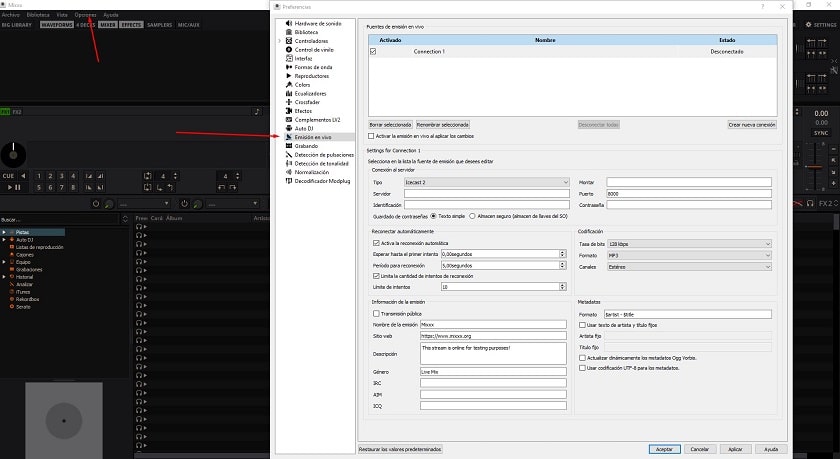Viewport: 840px width, 459px height.
Task: Select Almacen seguro password storage option
Action: point(472,216)
